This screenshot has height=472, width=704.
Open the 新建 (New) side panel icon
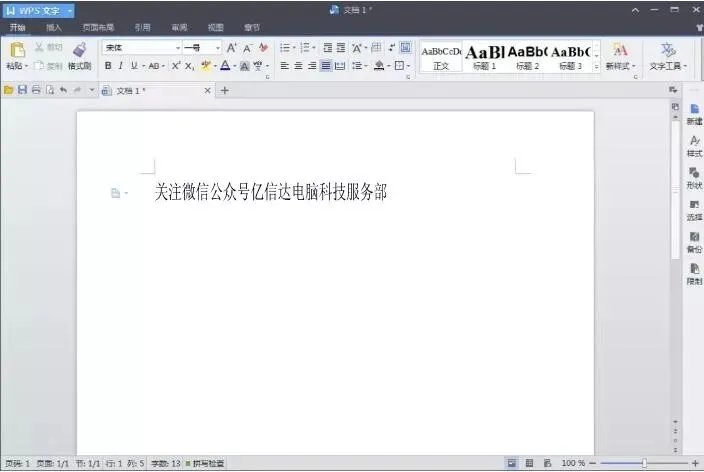tap(694, 115)
